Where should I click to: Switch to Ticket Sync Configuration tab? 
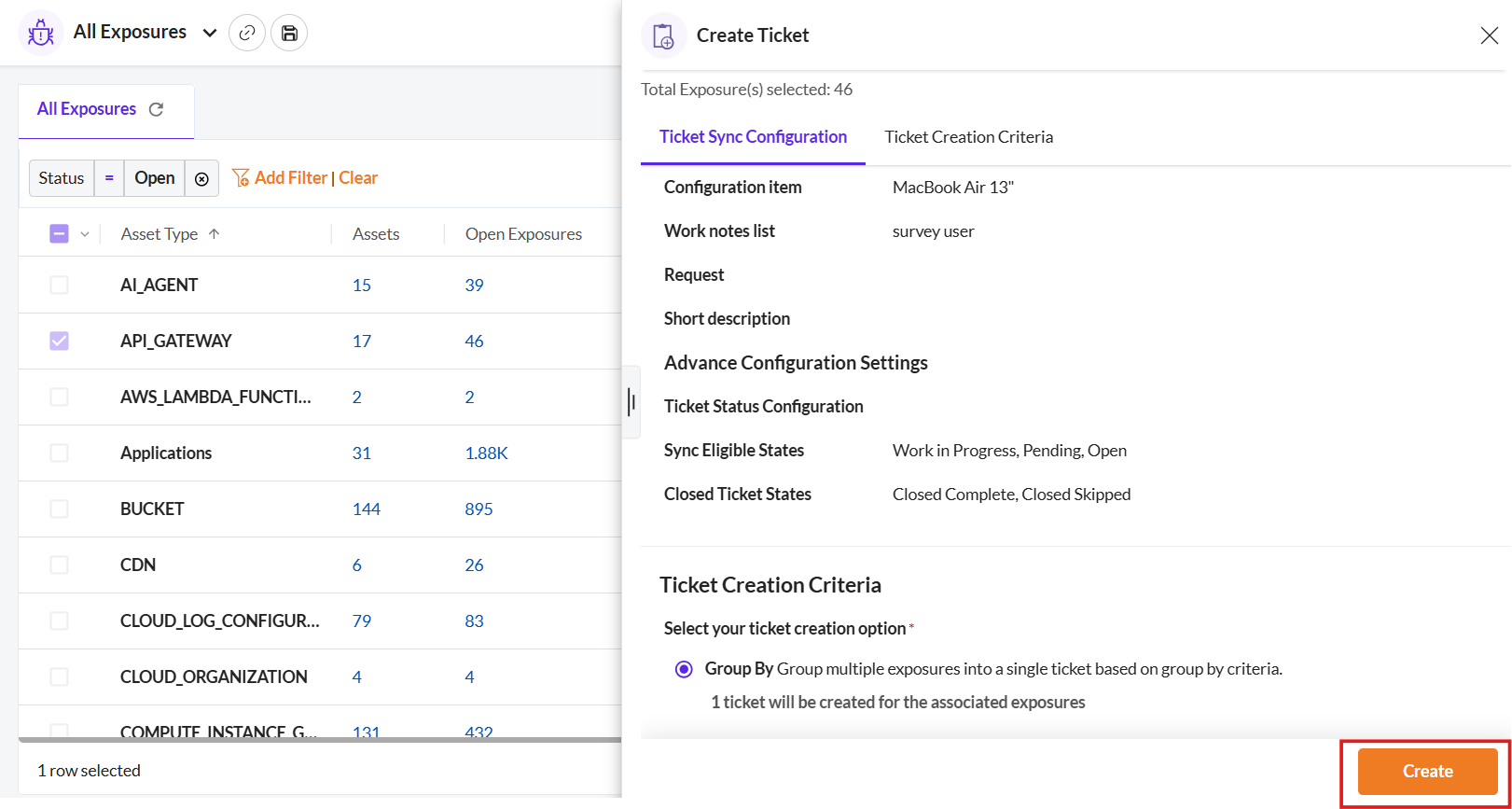(x=753, y=137)
